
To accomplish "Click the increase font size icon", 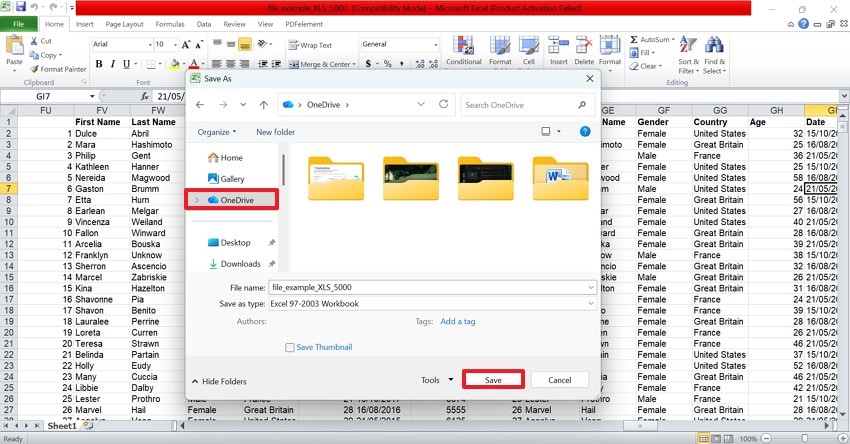I will (x=186, y=44).
